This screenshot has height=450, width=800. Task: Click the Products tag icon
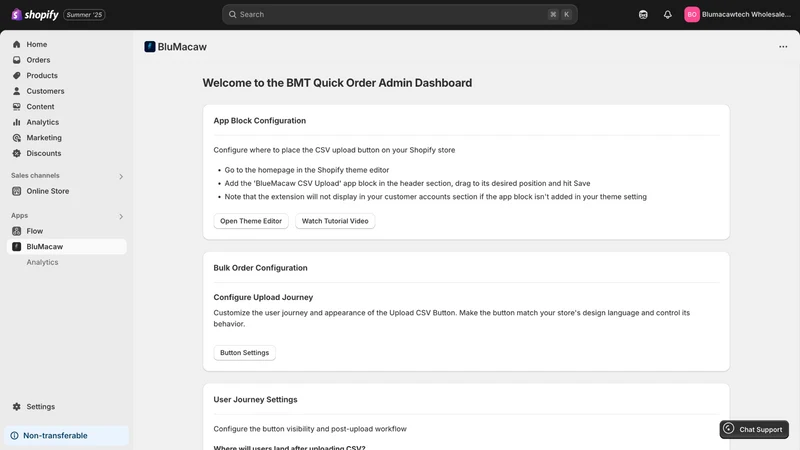click(x=17, y=76)
